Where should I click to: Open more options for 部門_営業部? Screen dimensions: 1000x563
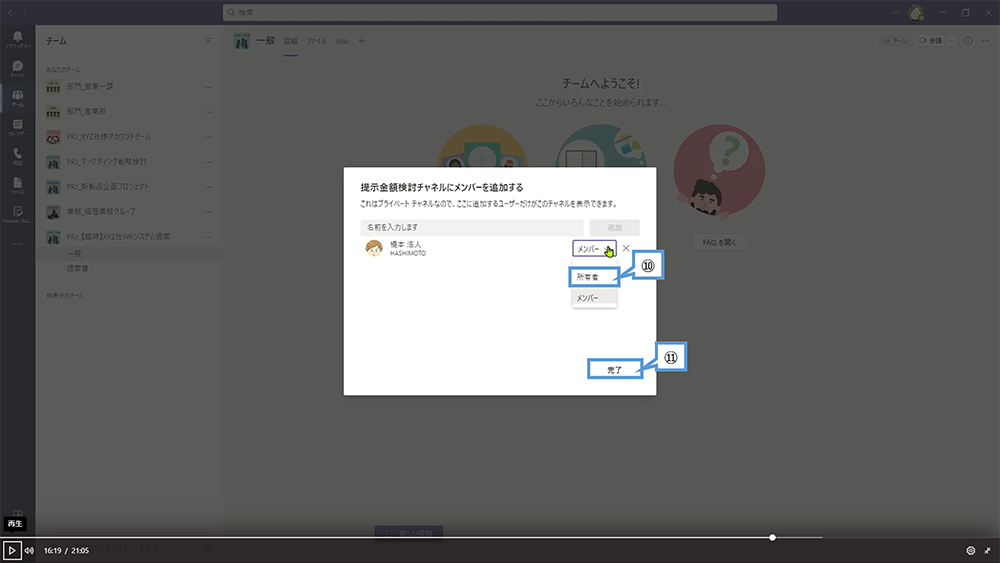pyautogui.click(x=208, y=112)
